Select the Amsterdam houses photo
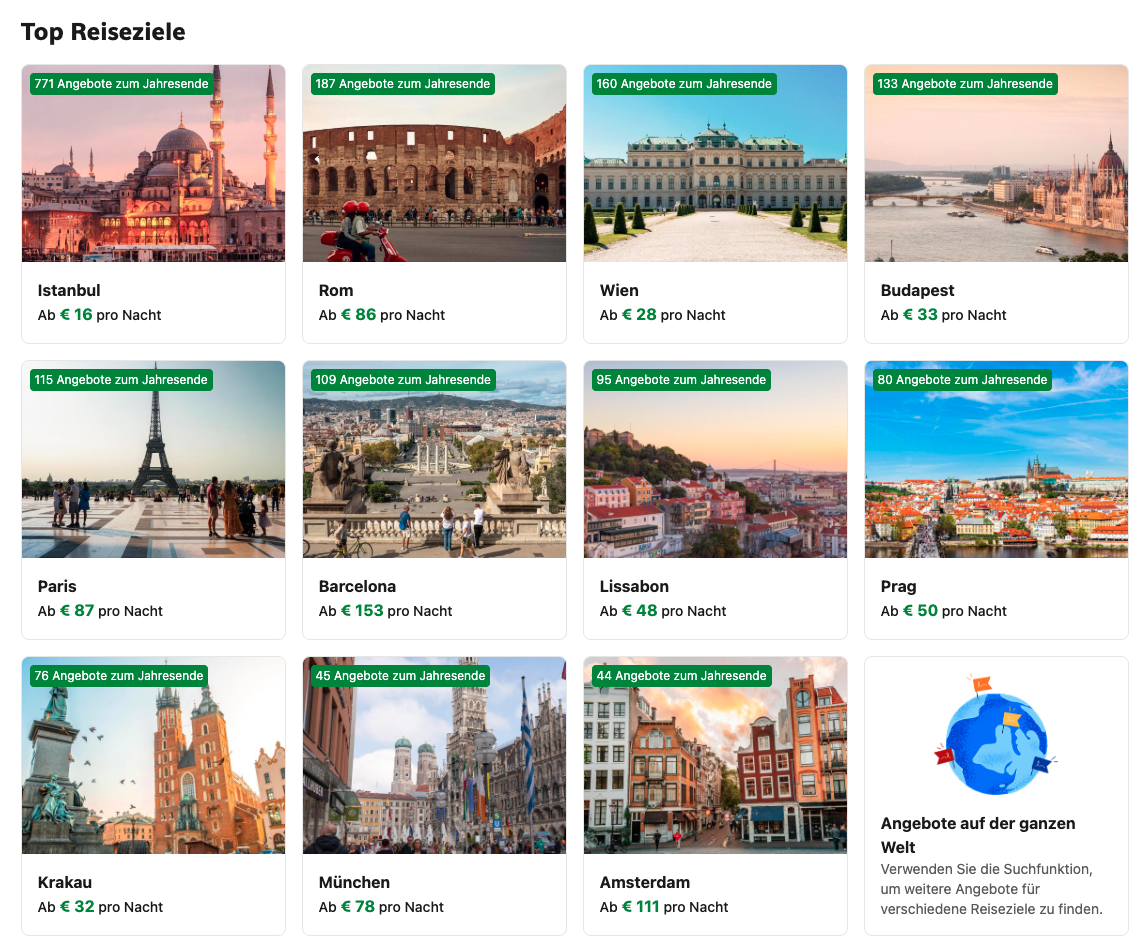This screenshot has width=1145, height=946. tap(716, 755)
